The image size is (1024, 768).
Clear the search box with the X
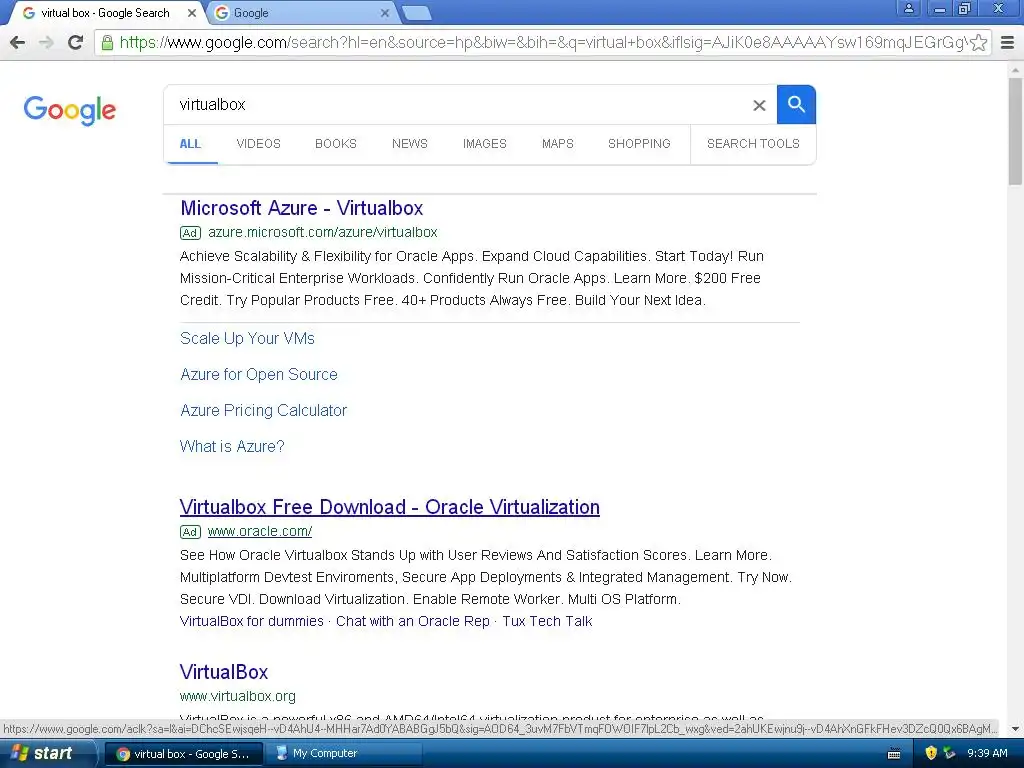click(759, 105)
